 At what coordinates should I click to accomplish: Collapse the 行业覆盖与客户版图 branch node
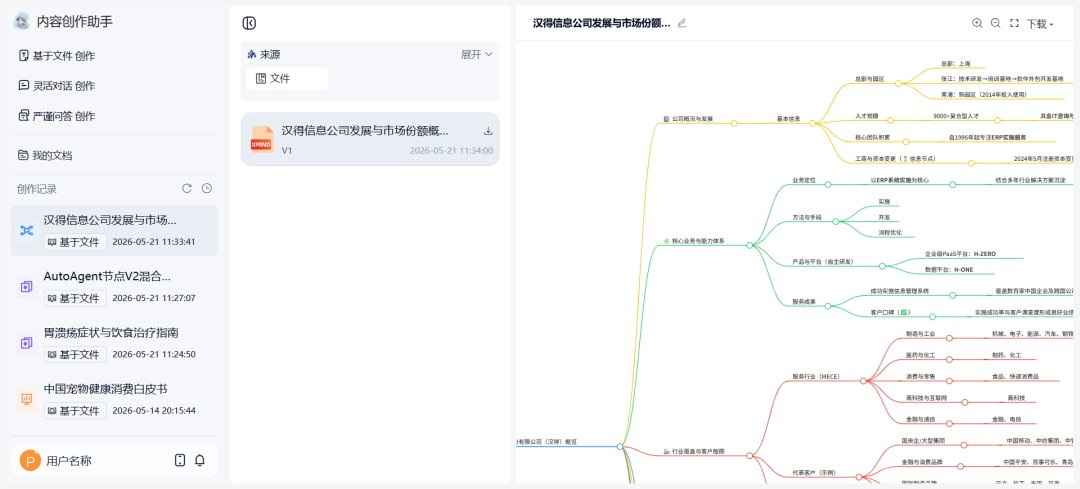pyautogui.click(x=749, y=455)
